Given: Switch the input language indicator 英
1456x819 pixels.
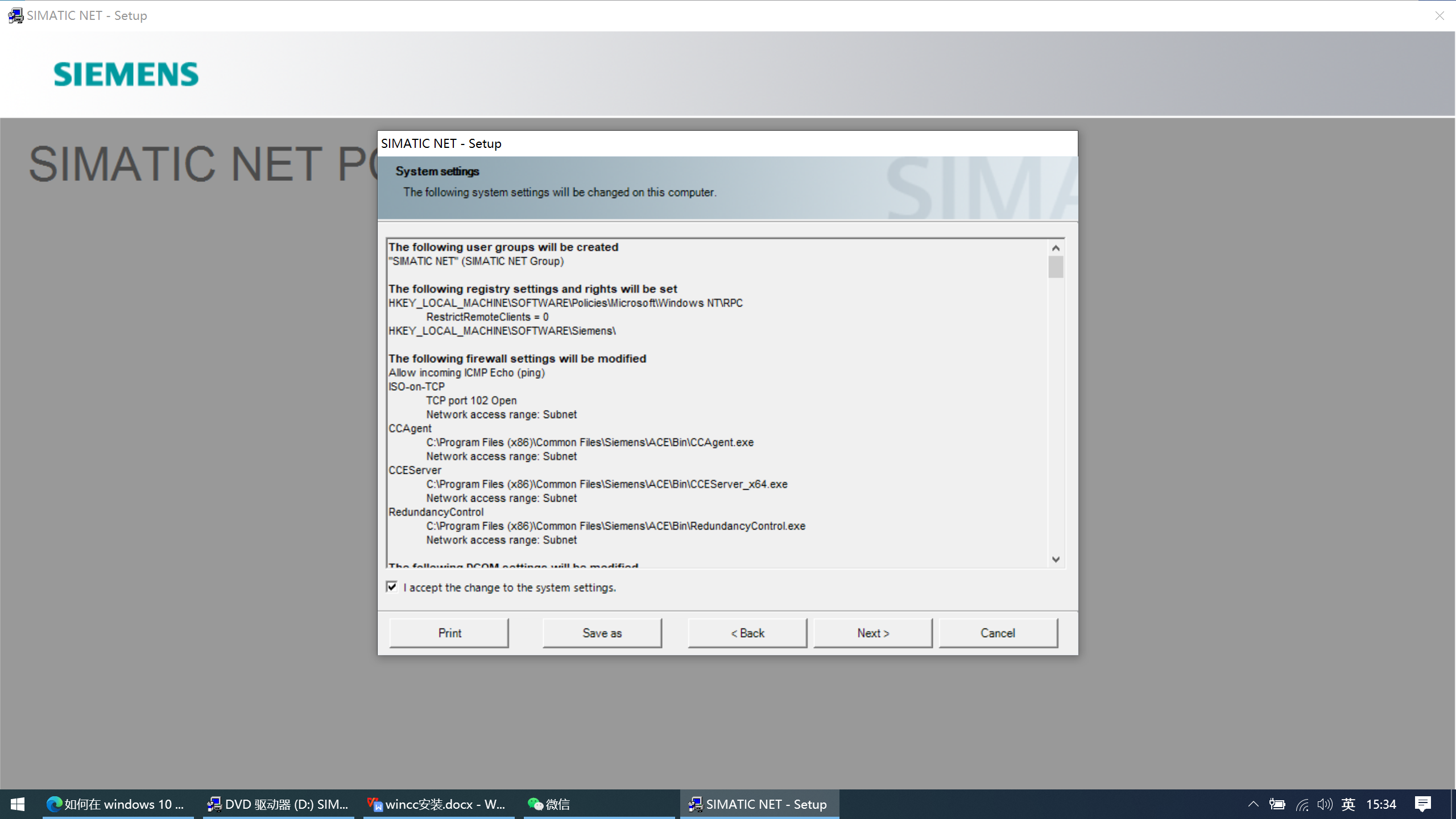Looking at the screenshot, I should tap(1348, 804).
